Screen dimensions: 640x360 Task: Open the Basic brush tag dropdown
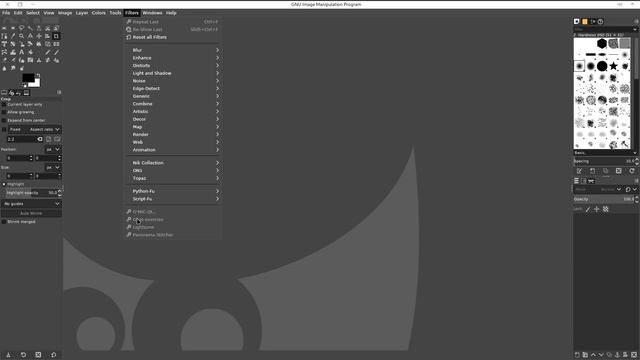605,153
